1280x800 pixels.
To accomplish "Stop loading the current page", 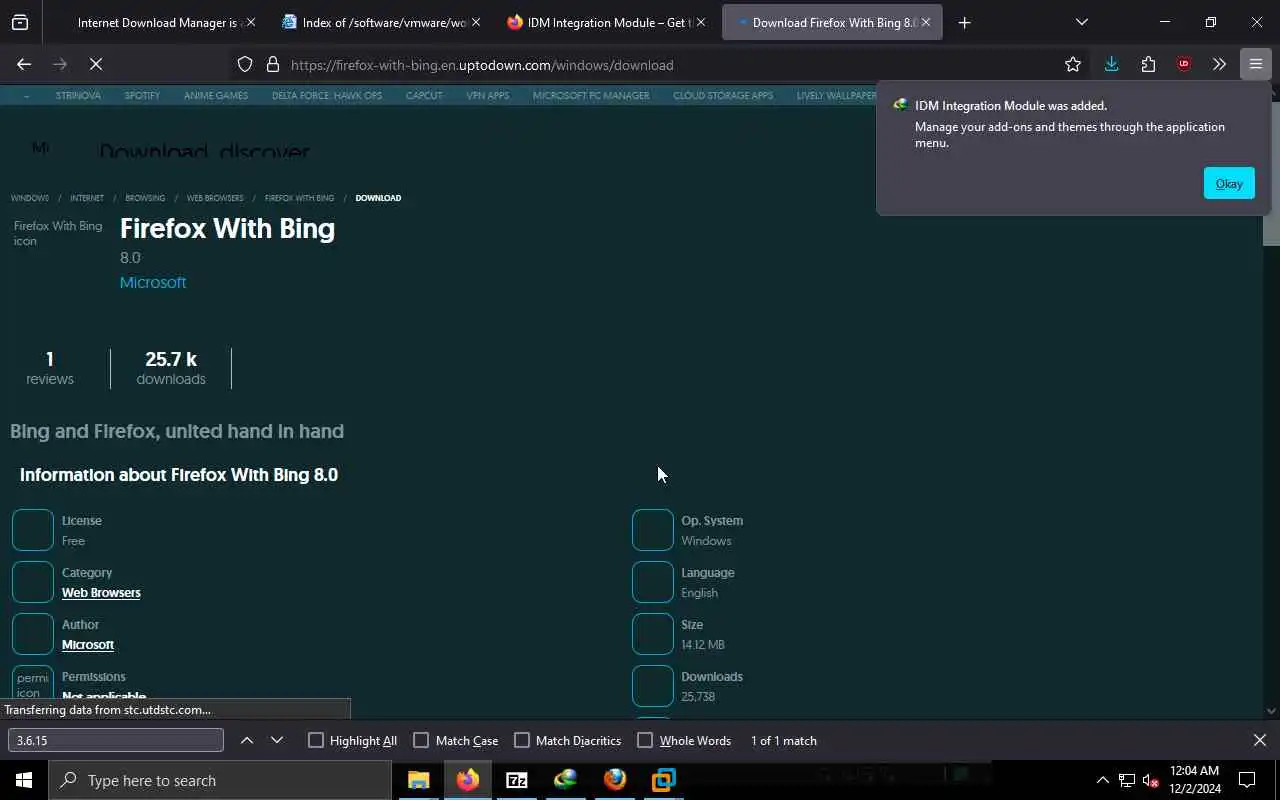I will point(96,64).
